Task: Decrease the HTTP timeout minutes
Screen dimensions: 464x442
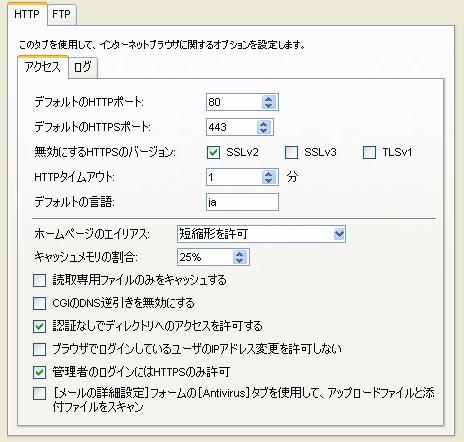Action: click(269, 181)
